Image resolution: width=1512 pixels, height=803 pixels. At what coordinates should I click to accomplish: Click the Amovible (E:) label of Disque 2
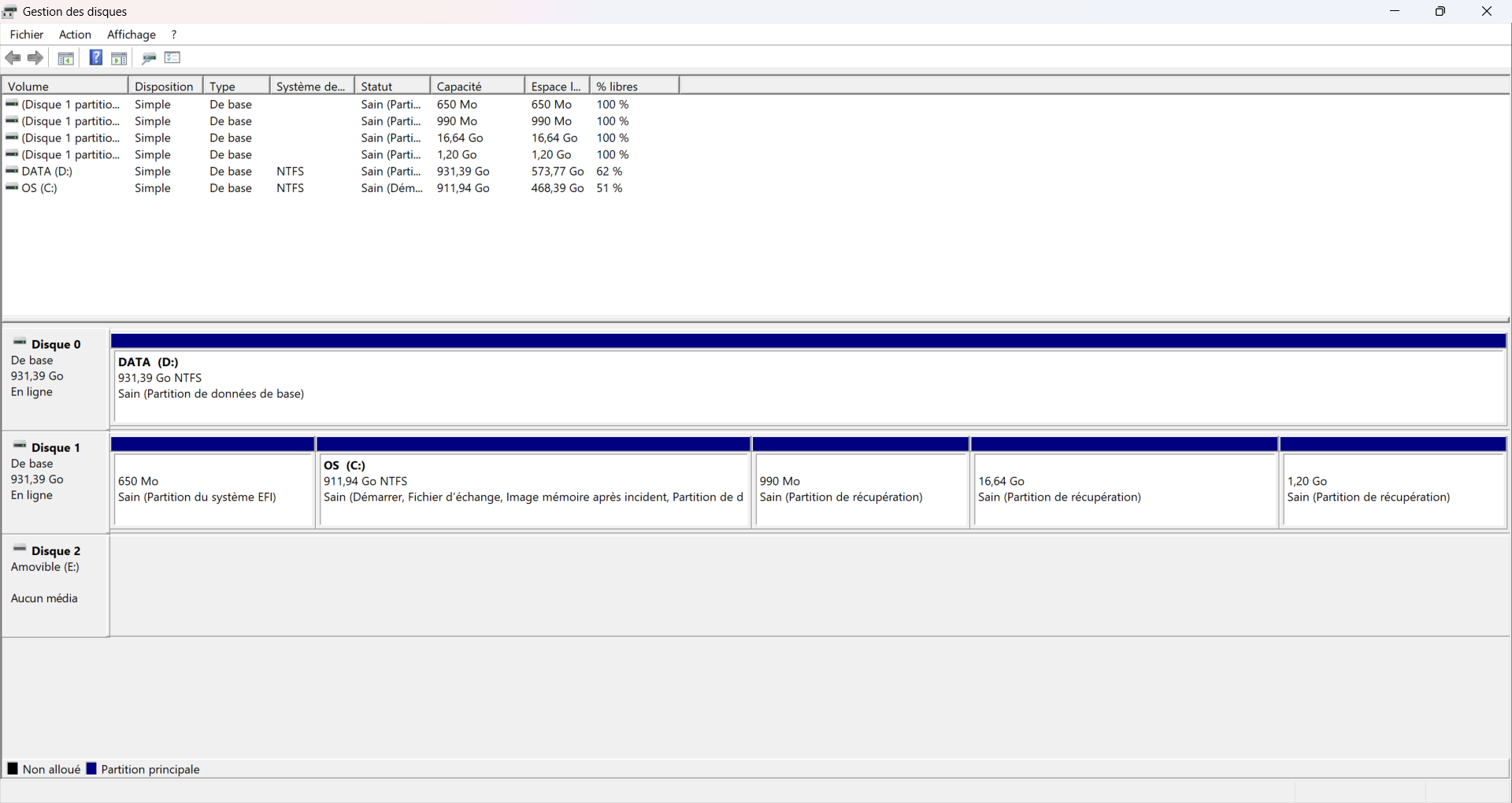pos(45,567)
